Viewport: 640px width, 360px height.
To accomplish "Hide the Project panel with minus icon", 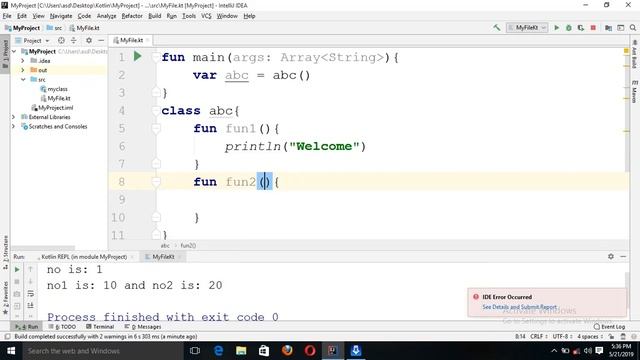I will (x=101, y=40).
